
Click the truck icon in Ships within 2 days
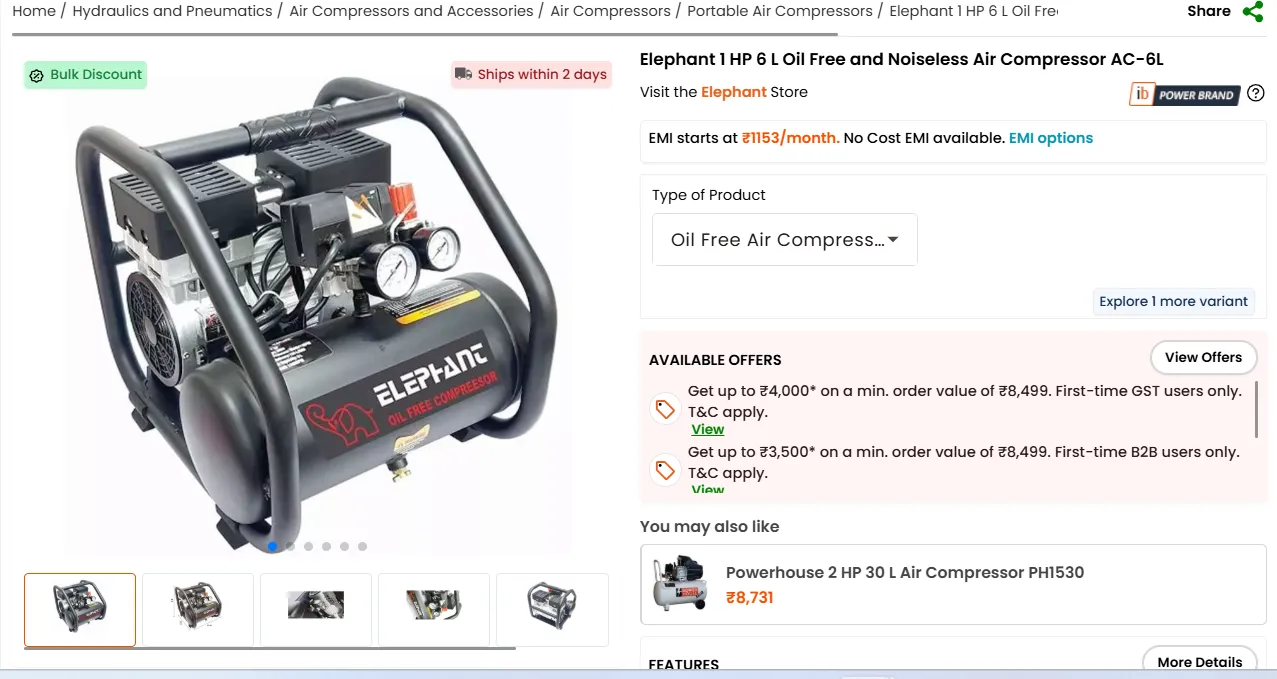point(463,74)
